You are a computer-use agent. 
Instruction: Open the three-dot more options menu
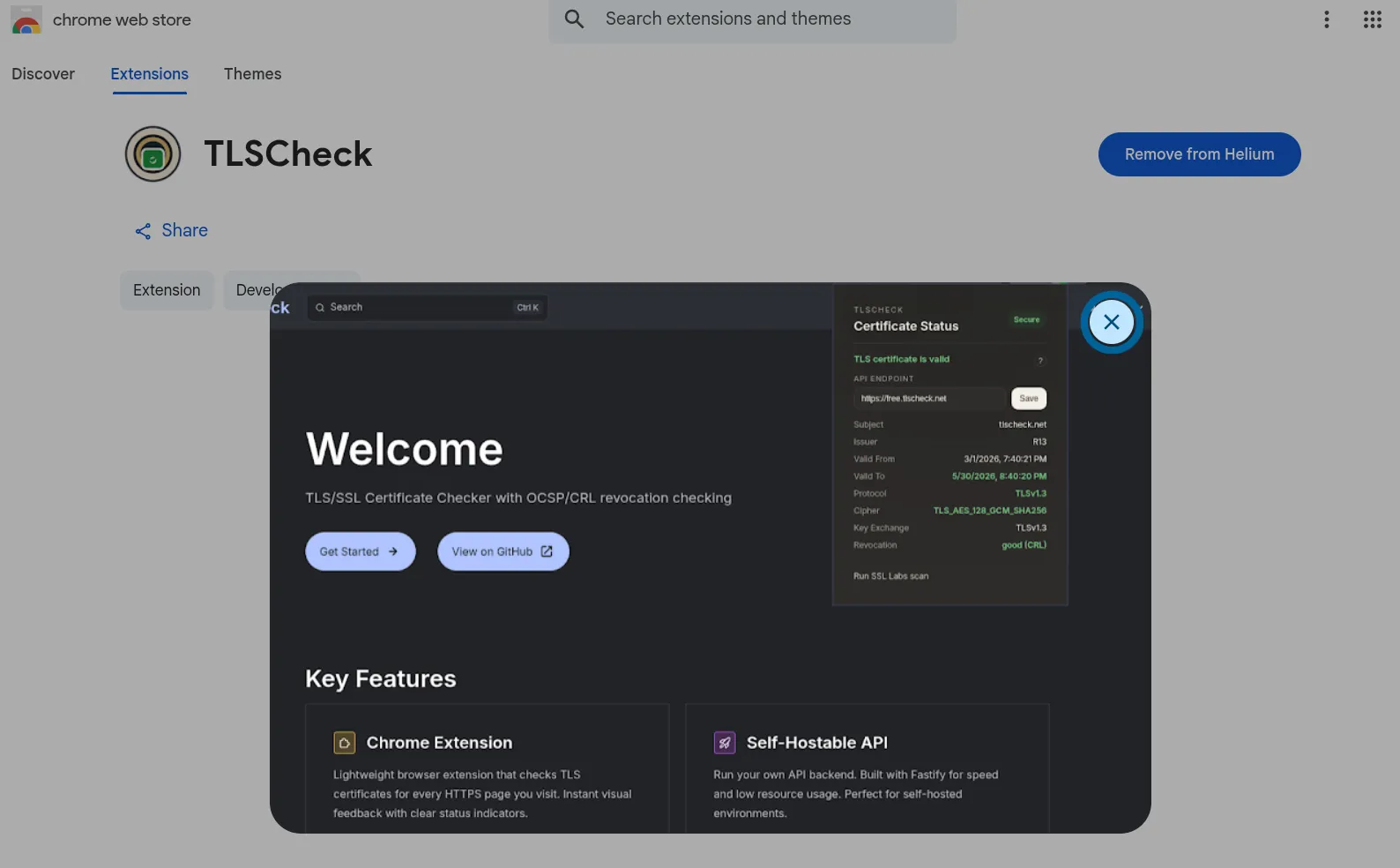(x=1326, y=19)
